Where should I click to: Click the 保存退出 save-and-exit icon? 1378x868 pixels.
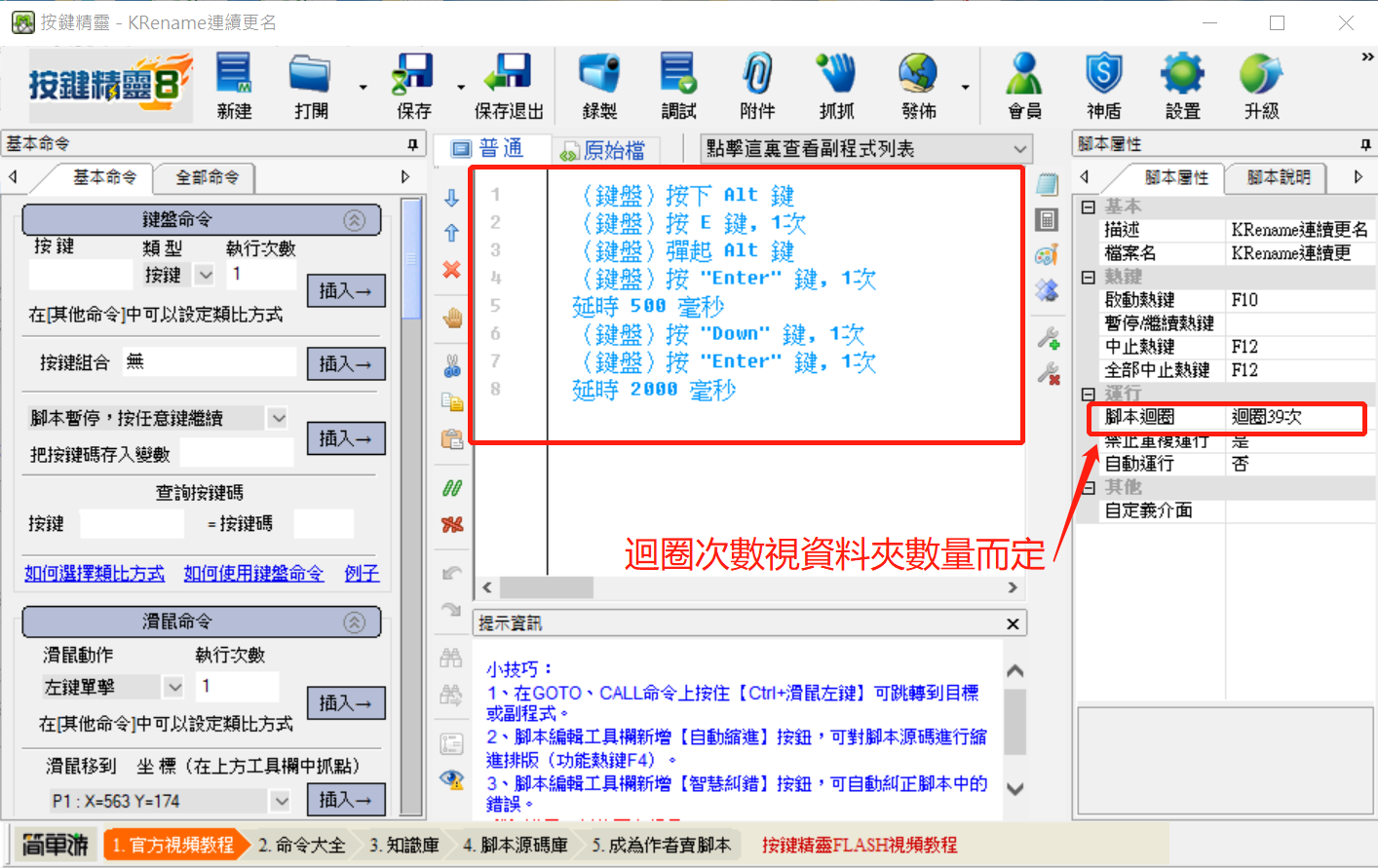(x=509, y=86)
